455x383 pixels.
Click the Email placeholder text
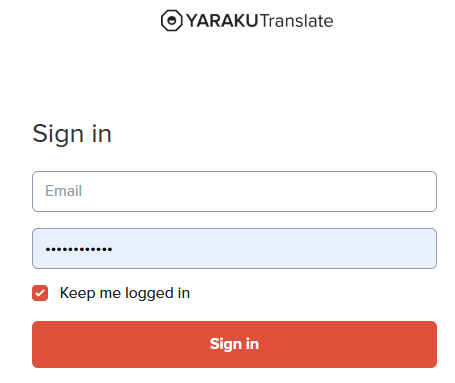click(63, 191)
